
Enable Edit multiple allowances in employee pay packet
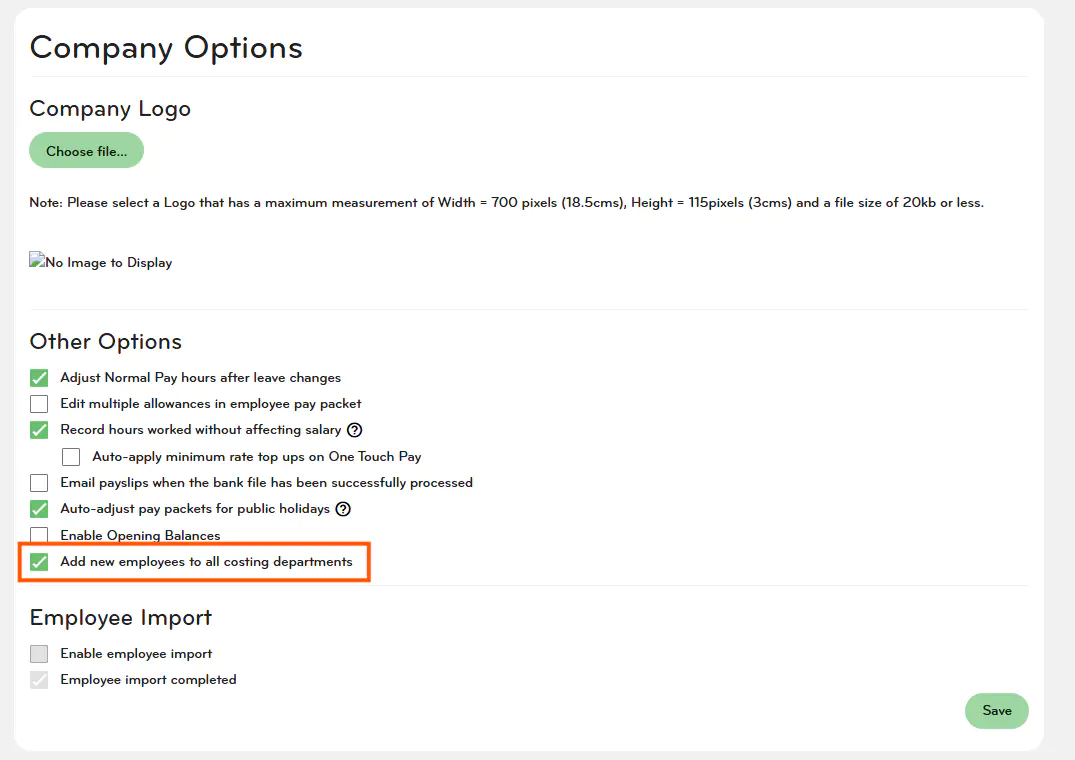[x=39, y=404]
